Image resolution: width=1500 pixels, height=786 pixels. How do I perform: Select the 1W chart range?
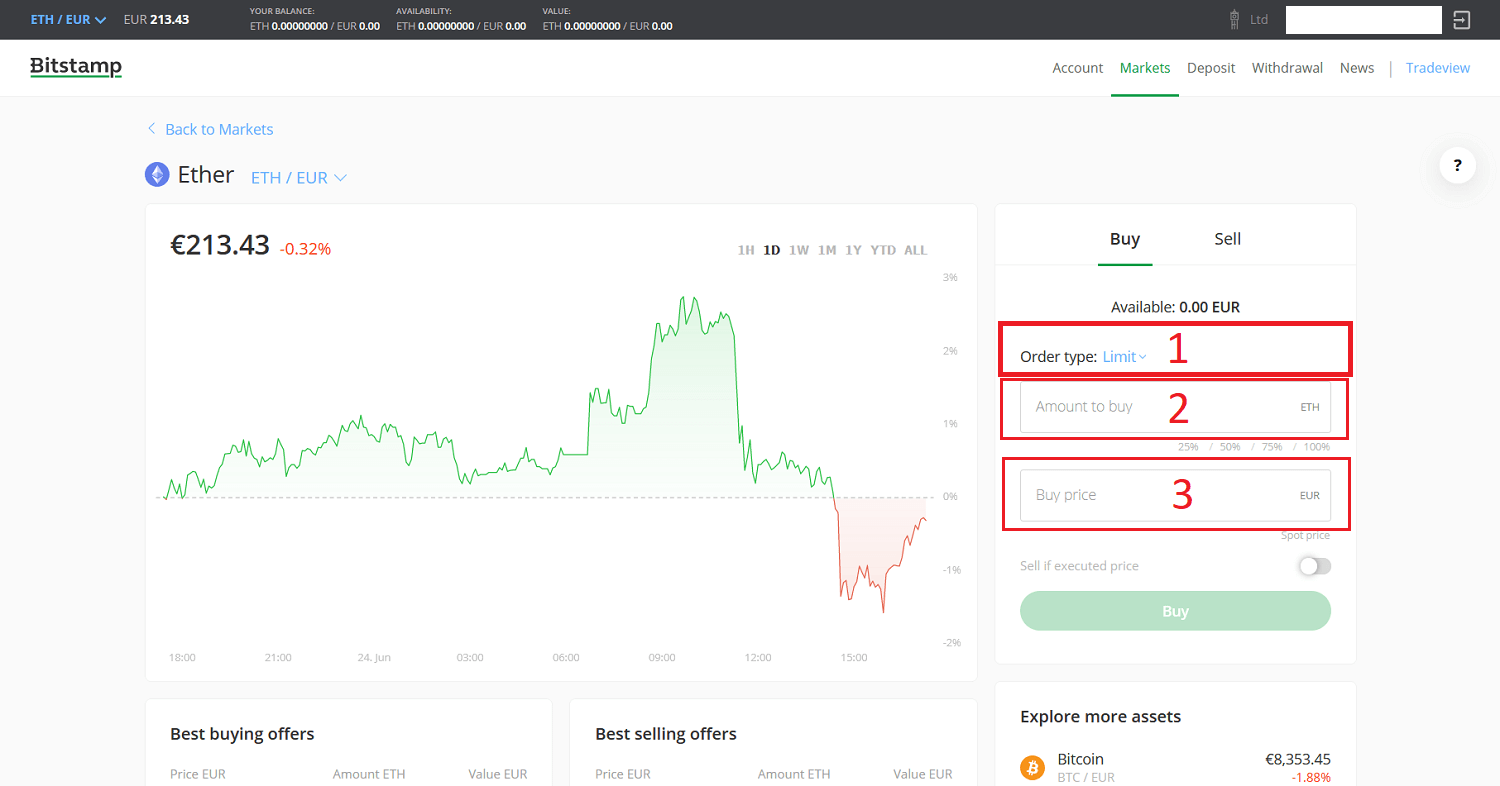point(799,250)
